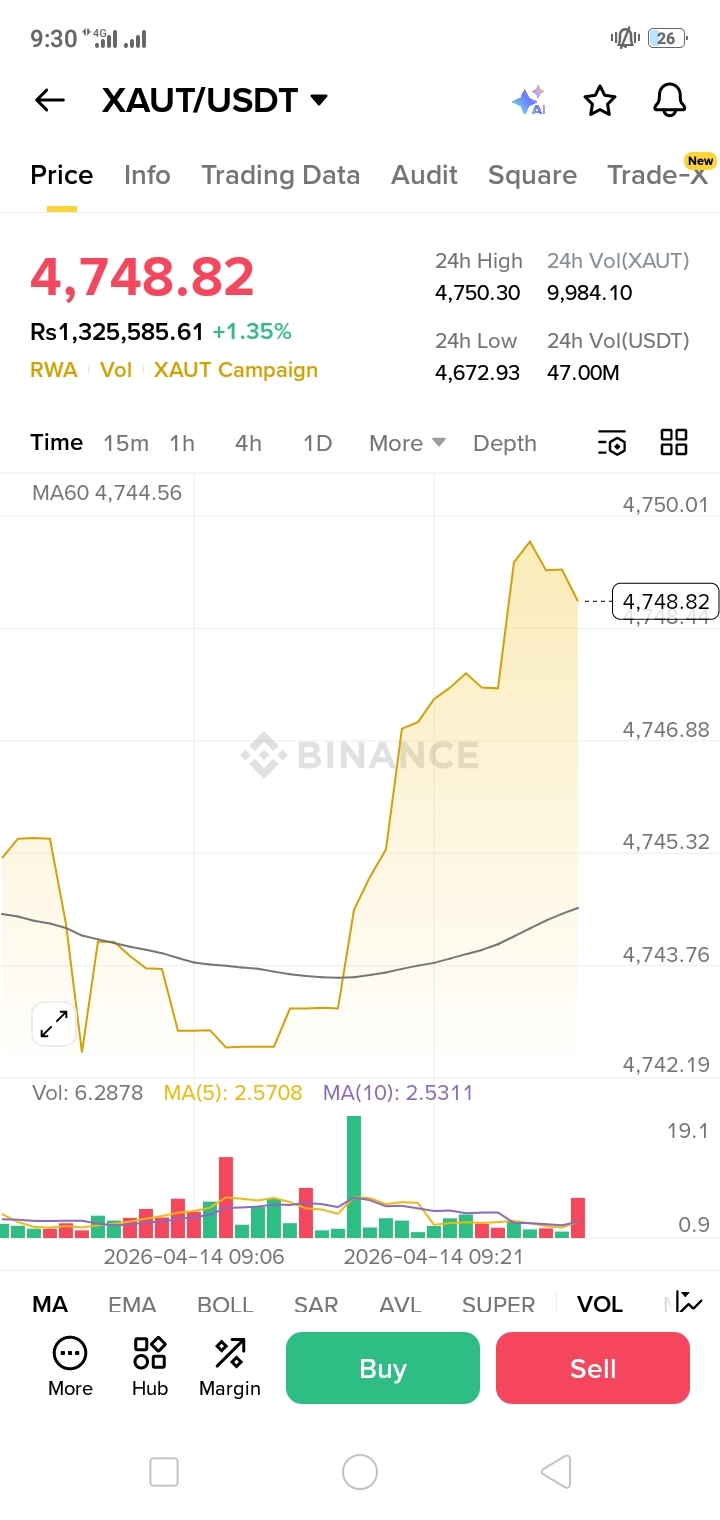This screenshot has width=720, height=1520.
Task: Expand the More timeframe dropdown
Action: (407, 443)
